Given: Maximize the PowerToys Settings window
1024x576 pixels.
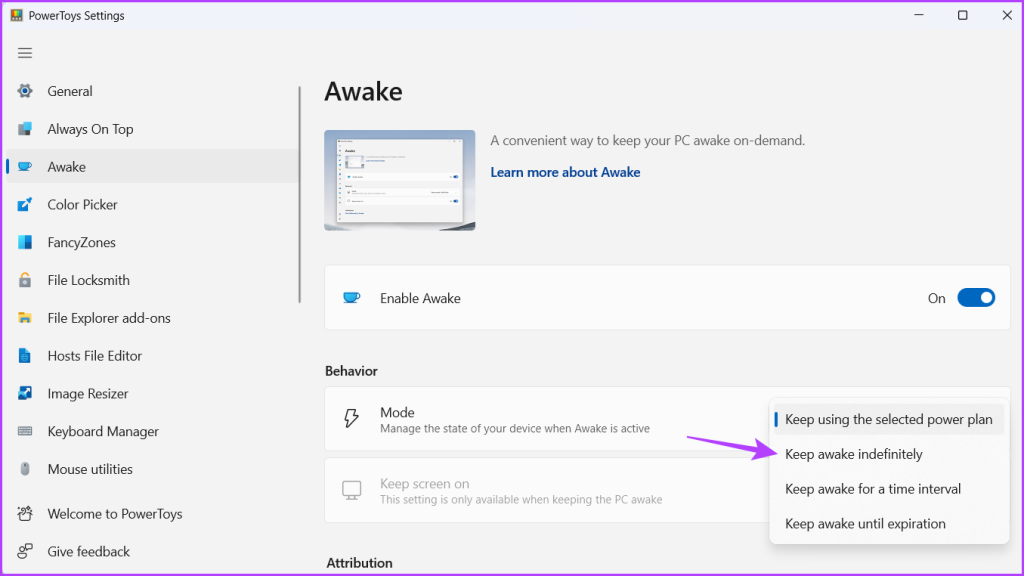Looking at the screenshot, I should (x=963, y=15).
